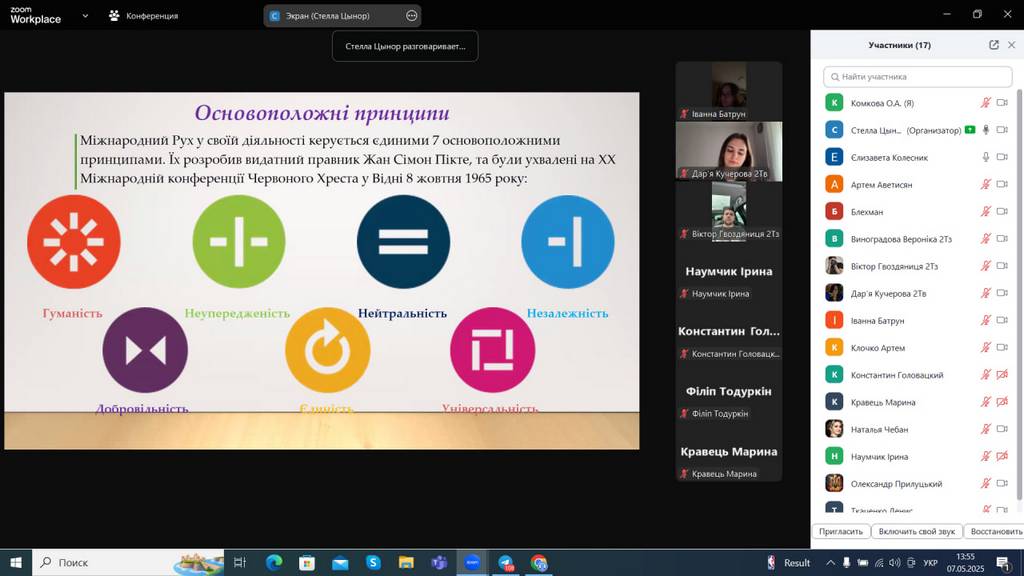Open Skype from the taskbar

[373, 562]
